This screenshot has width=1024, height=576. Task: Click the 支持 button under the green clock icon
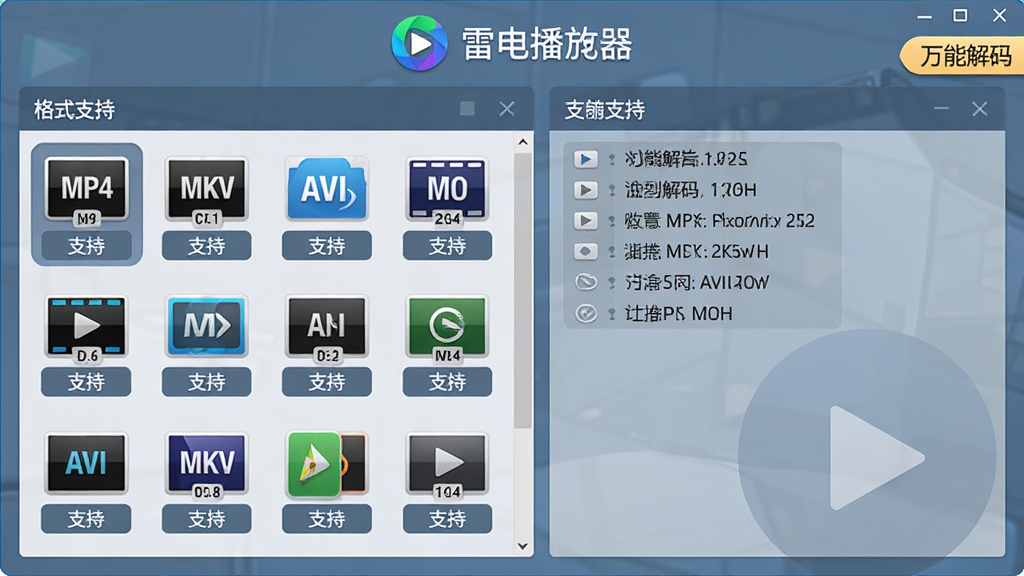pos(447,382)
